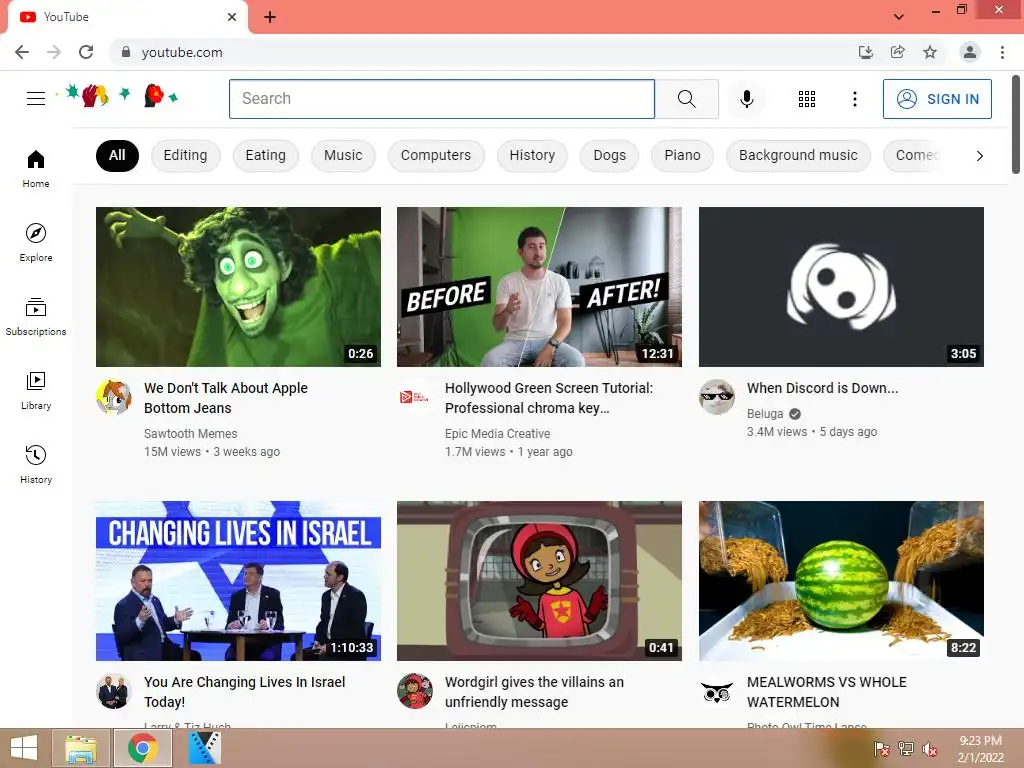Share this page from address bar
1024x768 pixels.
898,52
